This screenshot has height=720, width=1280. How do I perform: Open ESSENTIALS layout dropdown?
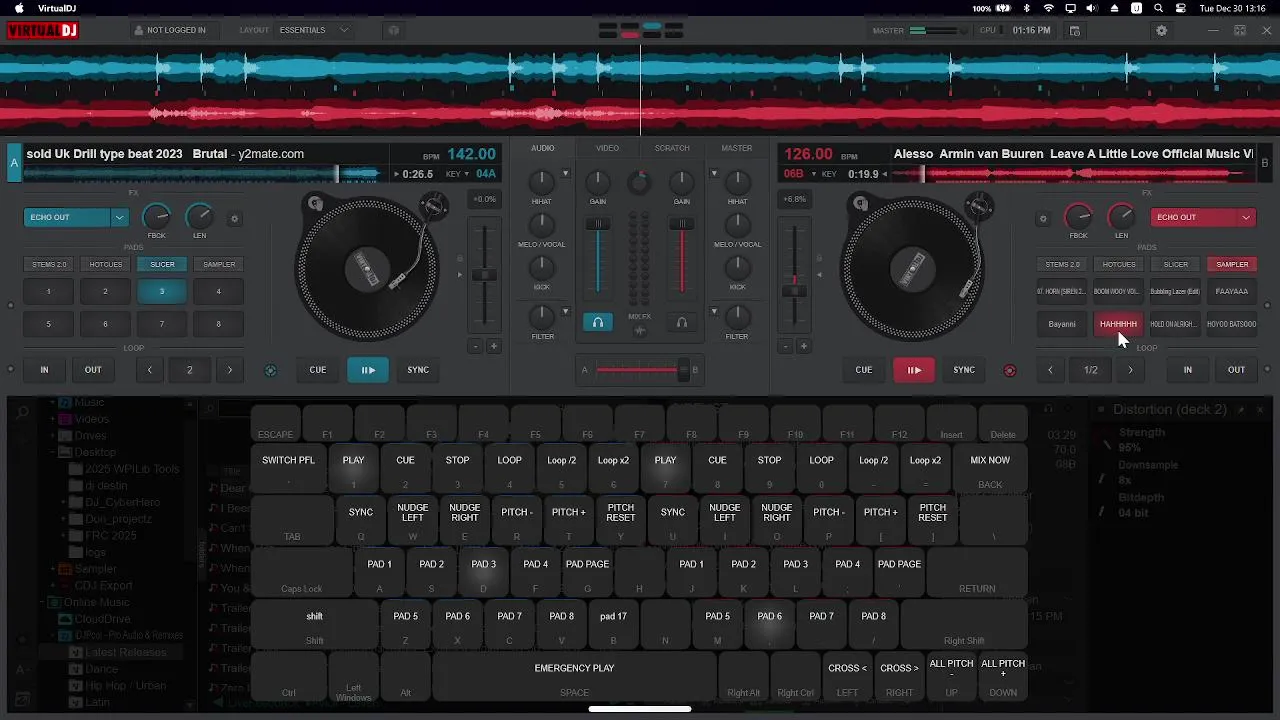point(314,30)
